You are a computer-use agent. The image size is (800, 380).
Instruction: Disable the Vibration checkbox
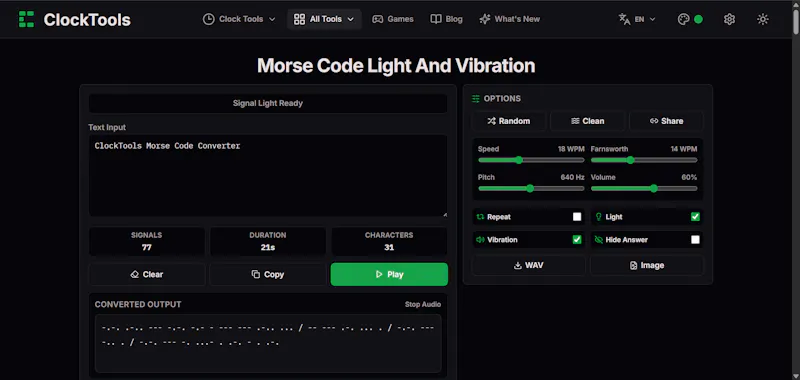point(577,240)
